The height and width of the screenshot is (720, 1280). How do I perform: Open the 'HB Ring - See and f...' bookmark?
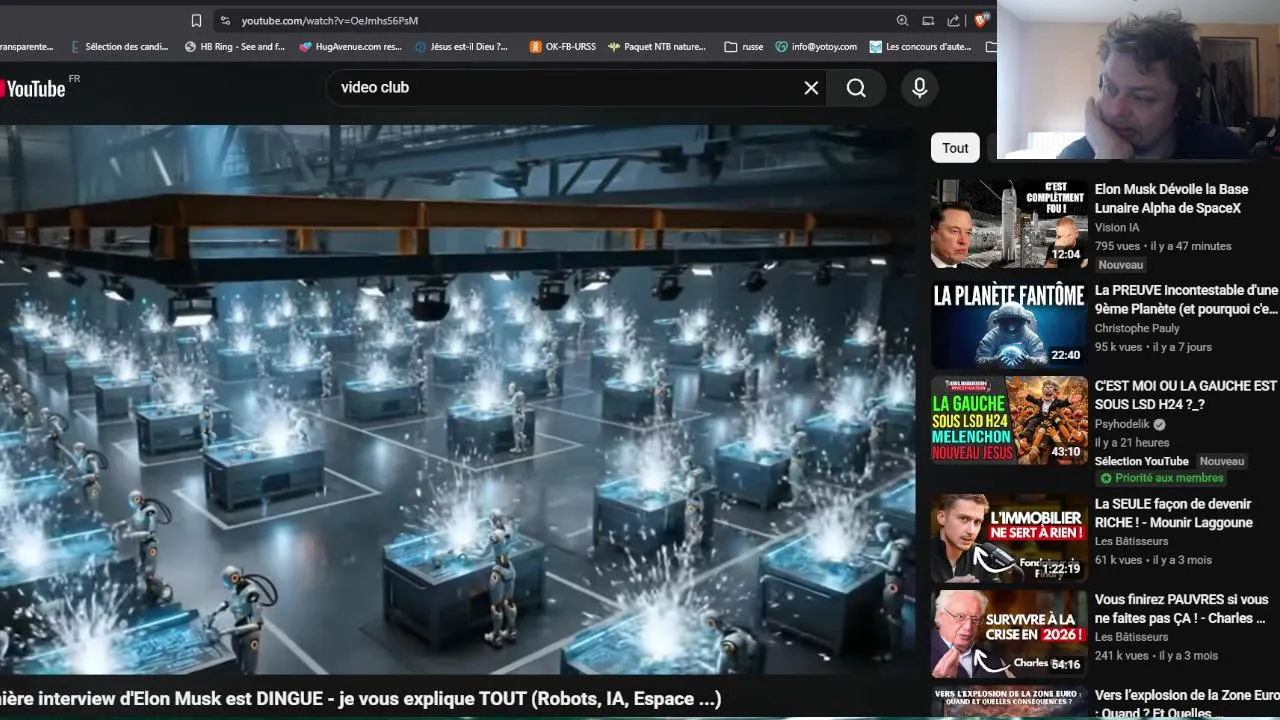point(235,46)
